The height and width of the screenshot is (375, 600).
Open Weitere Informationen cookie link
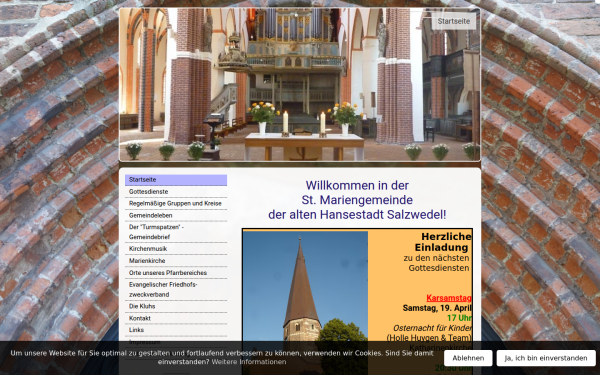click(x=249, y=362)
